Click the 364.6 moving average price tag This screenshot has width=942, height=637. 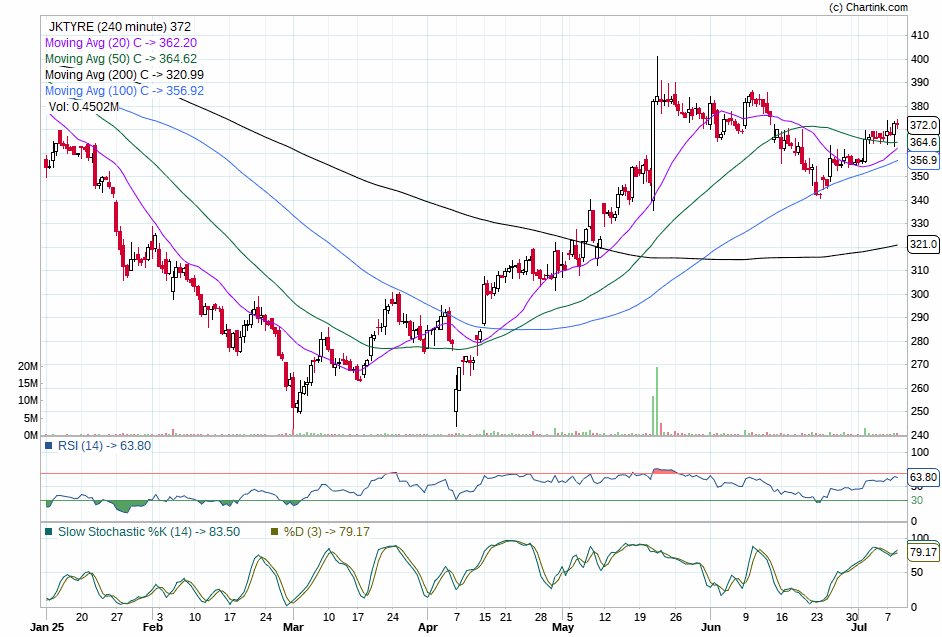(923, 142)
